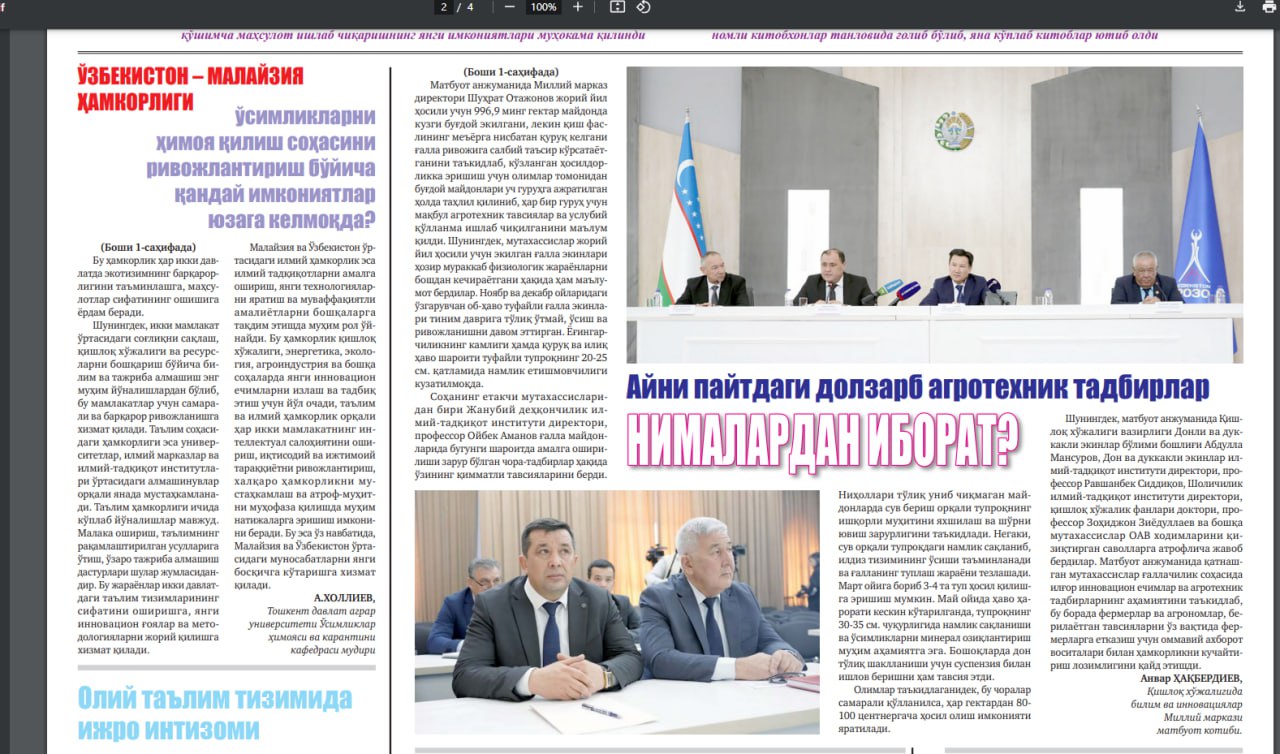Click the total page count '/ 4'
The height and width of the screenshot is (754, 1280).
[x=465, y=7]
